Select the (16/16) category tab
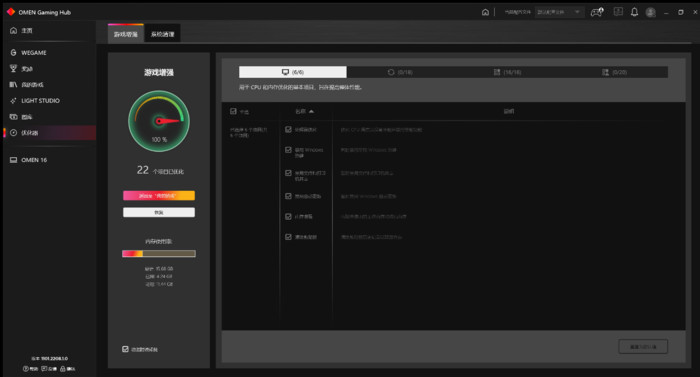 tap(507, 72)
